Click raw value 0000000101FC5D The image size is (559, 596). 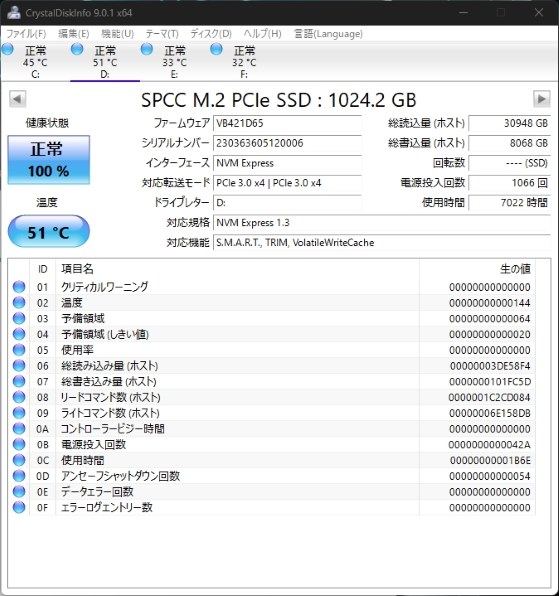490,382
